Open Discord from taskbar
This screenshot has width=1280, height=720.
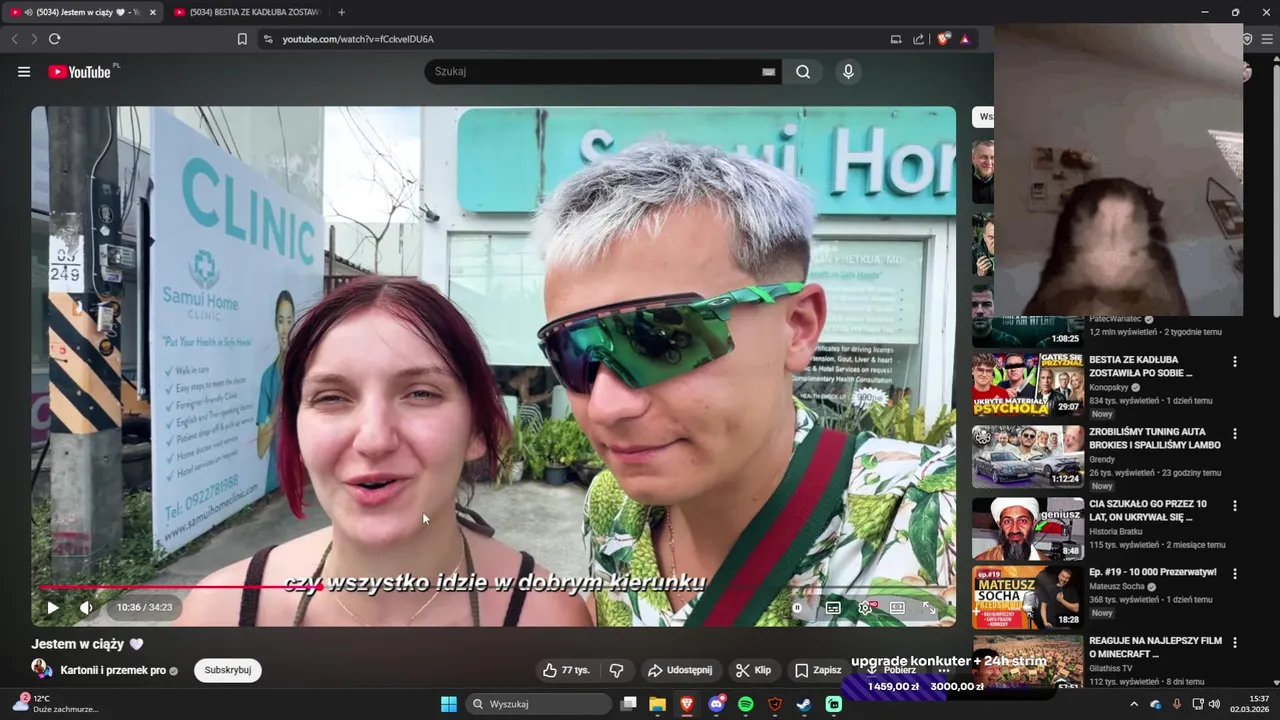(x=716, y=704)
